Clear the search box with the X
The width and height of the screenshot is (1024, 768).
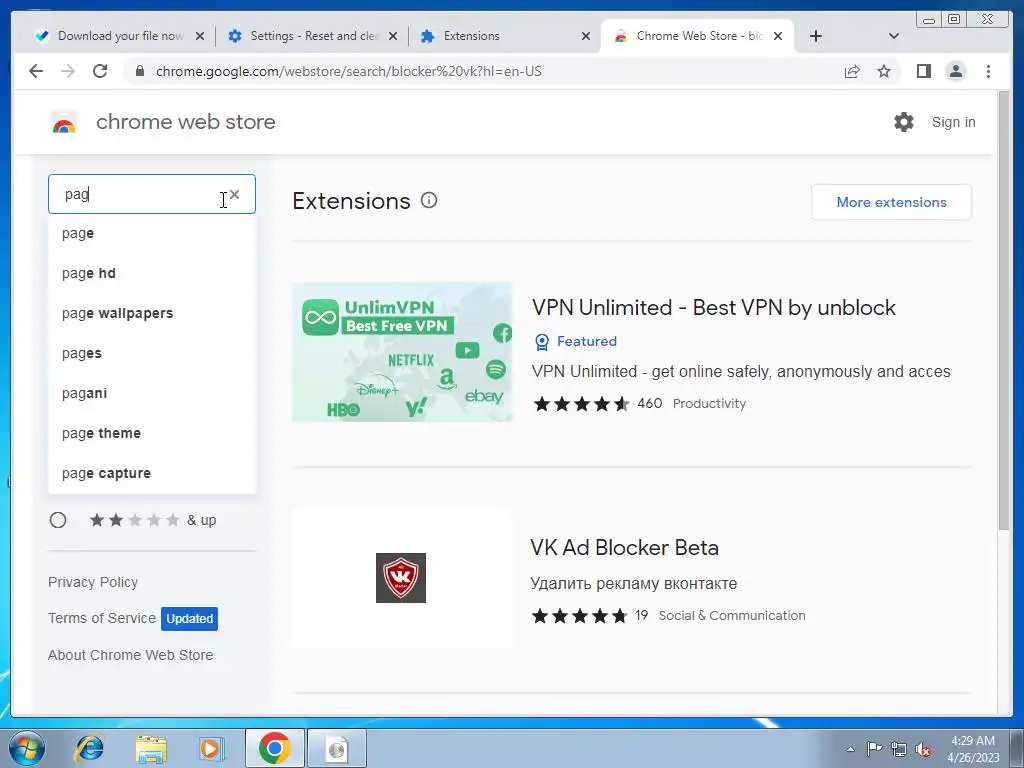234,195
